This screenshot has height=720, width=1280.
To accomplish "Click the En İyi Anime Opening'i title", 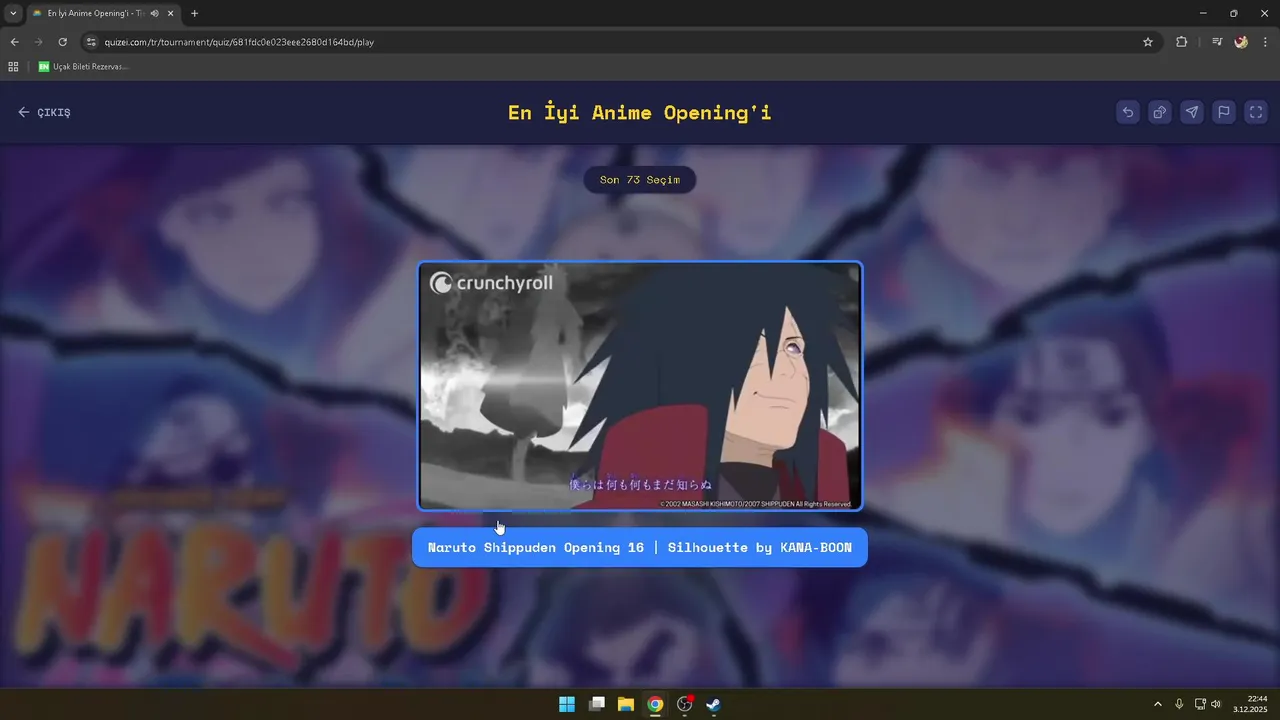I will pyautogui.click(x=640, y=112).
